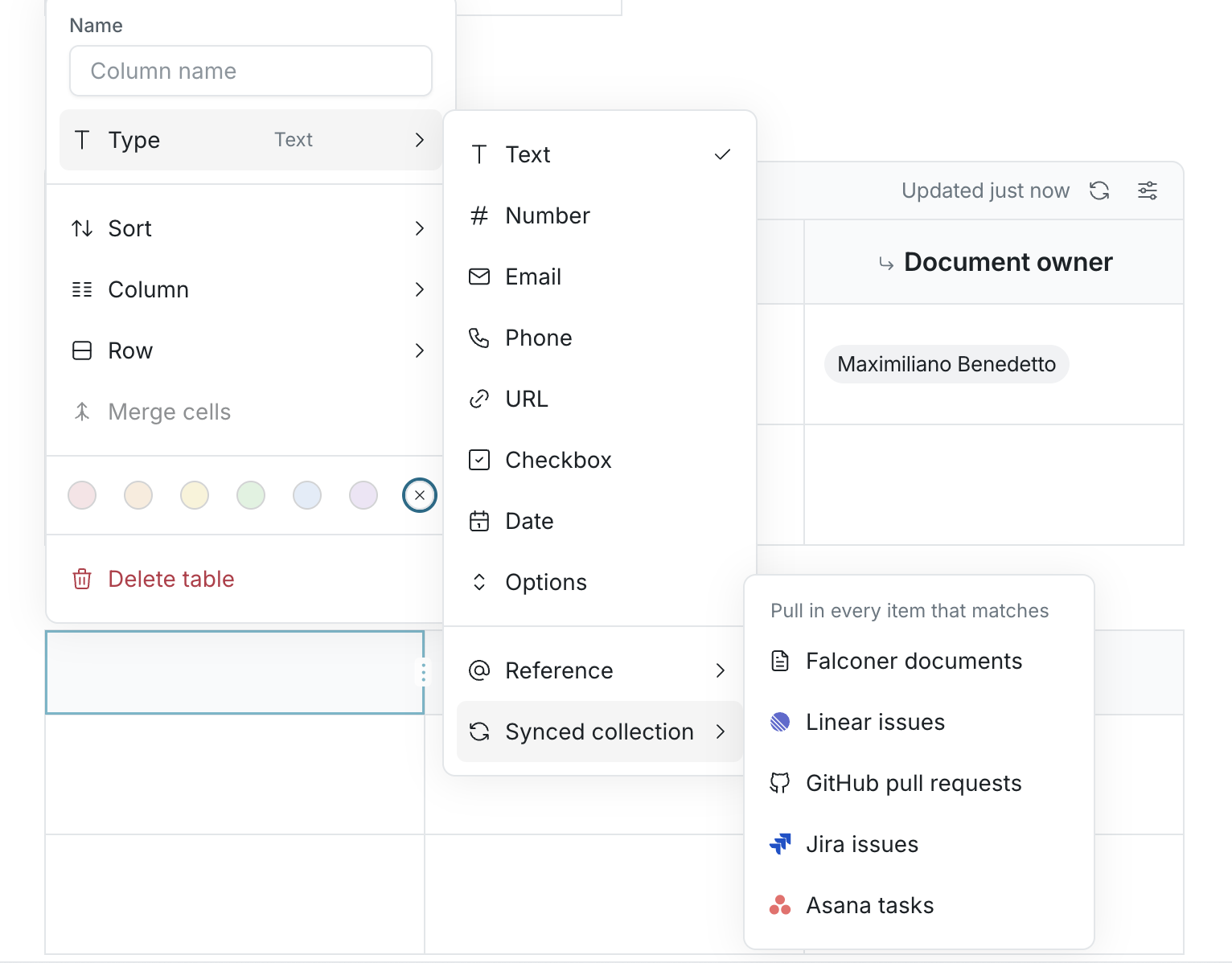1232x963 pixels.
Task: Expand the Synced collection submenu chevron
Action: (x=721, y=731)
